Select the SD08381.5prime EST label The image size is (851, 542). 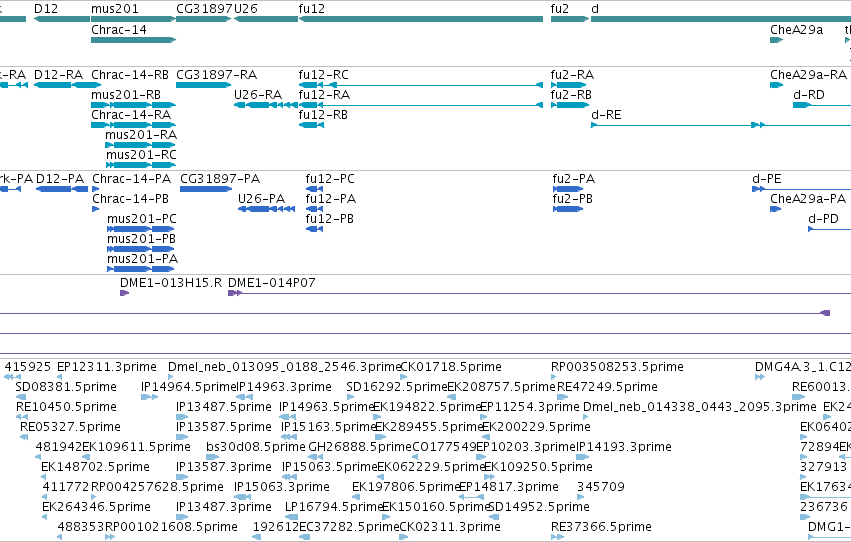[66, 387]
